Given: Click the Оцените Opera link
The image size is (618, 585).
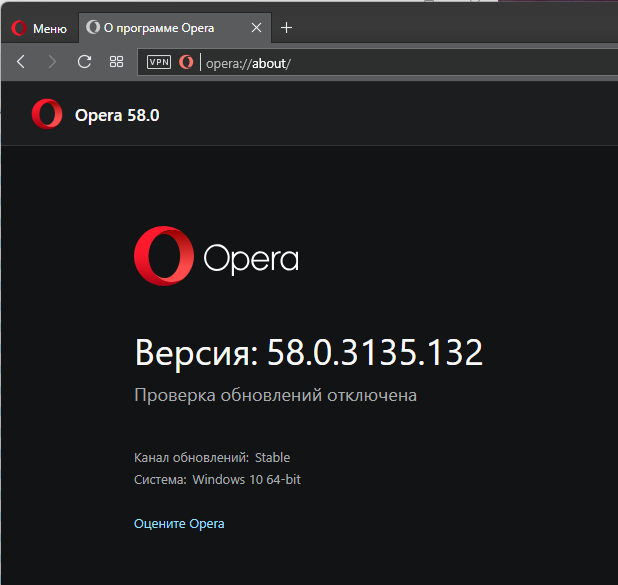Looking at the screenshot, I should pyautogui.click(x=179, y=524).
